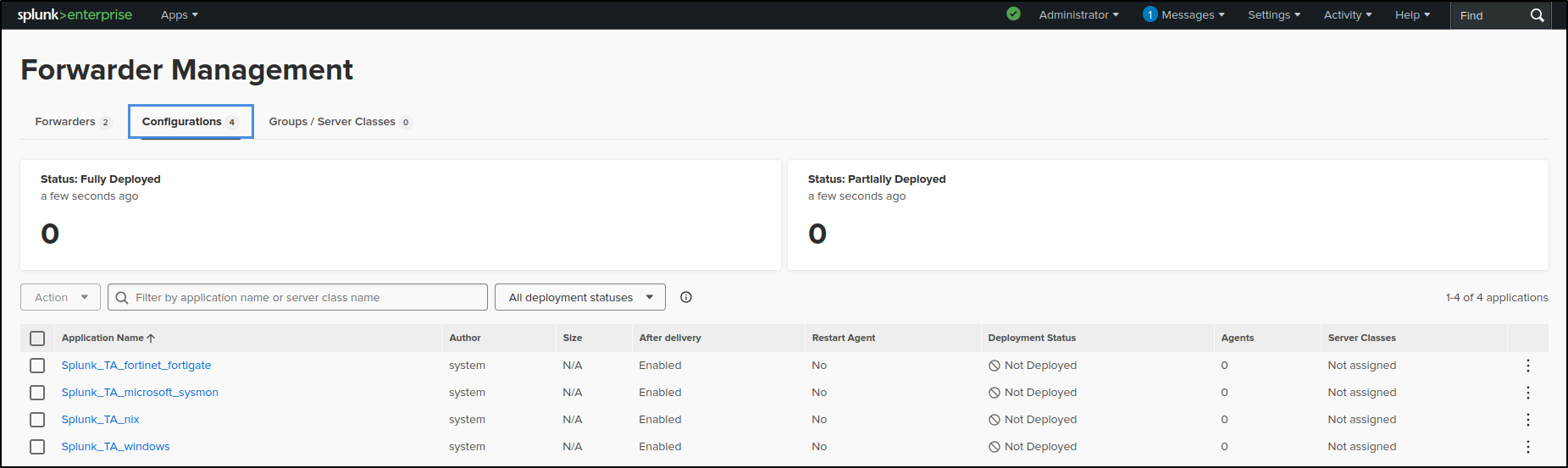This screenshot has width=1568, height=468.
Task: Click Not assigned for Splunk_TA_nix row
Action: click(x=1362, y=420)
